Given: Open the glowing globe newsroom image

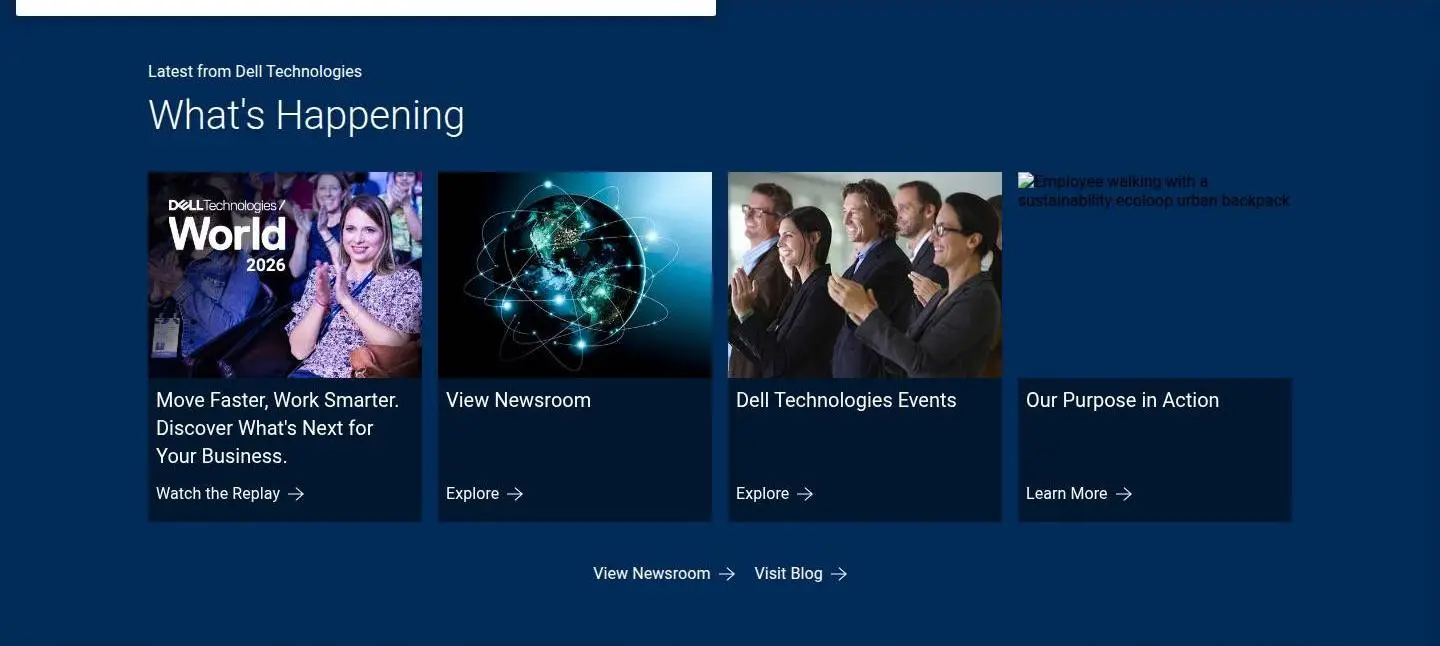Looking at the screenshot, I should pyautogui.click(x=575, y=275).
